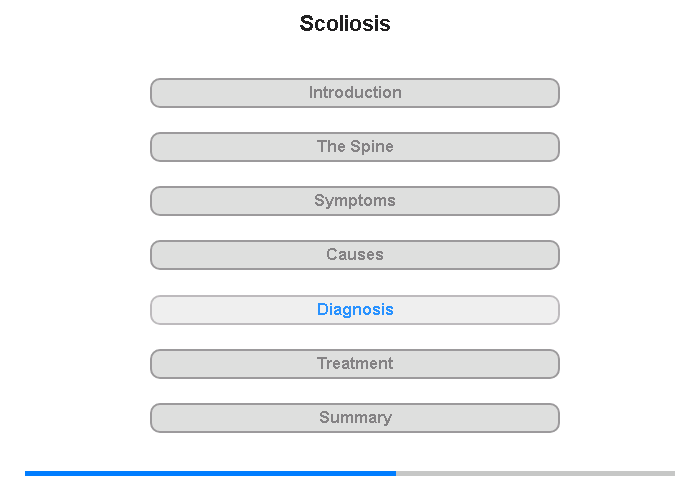Click the Scoliosis title heading
The height and width of the screenshot is (480, 700).
pos(345,23)
